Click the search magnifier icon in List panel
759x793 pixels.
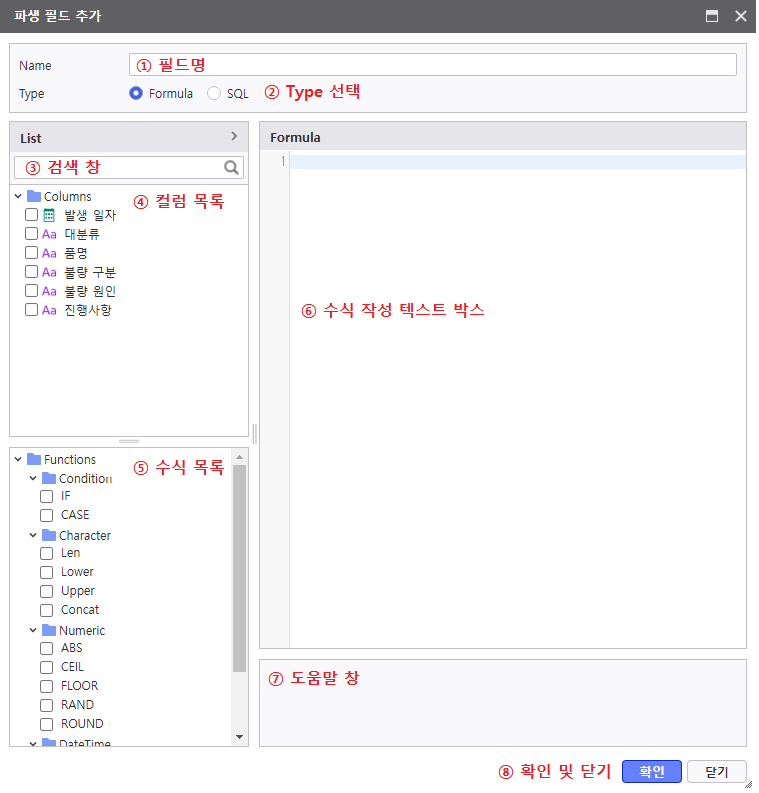tap(231, 168)
